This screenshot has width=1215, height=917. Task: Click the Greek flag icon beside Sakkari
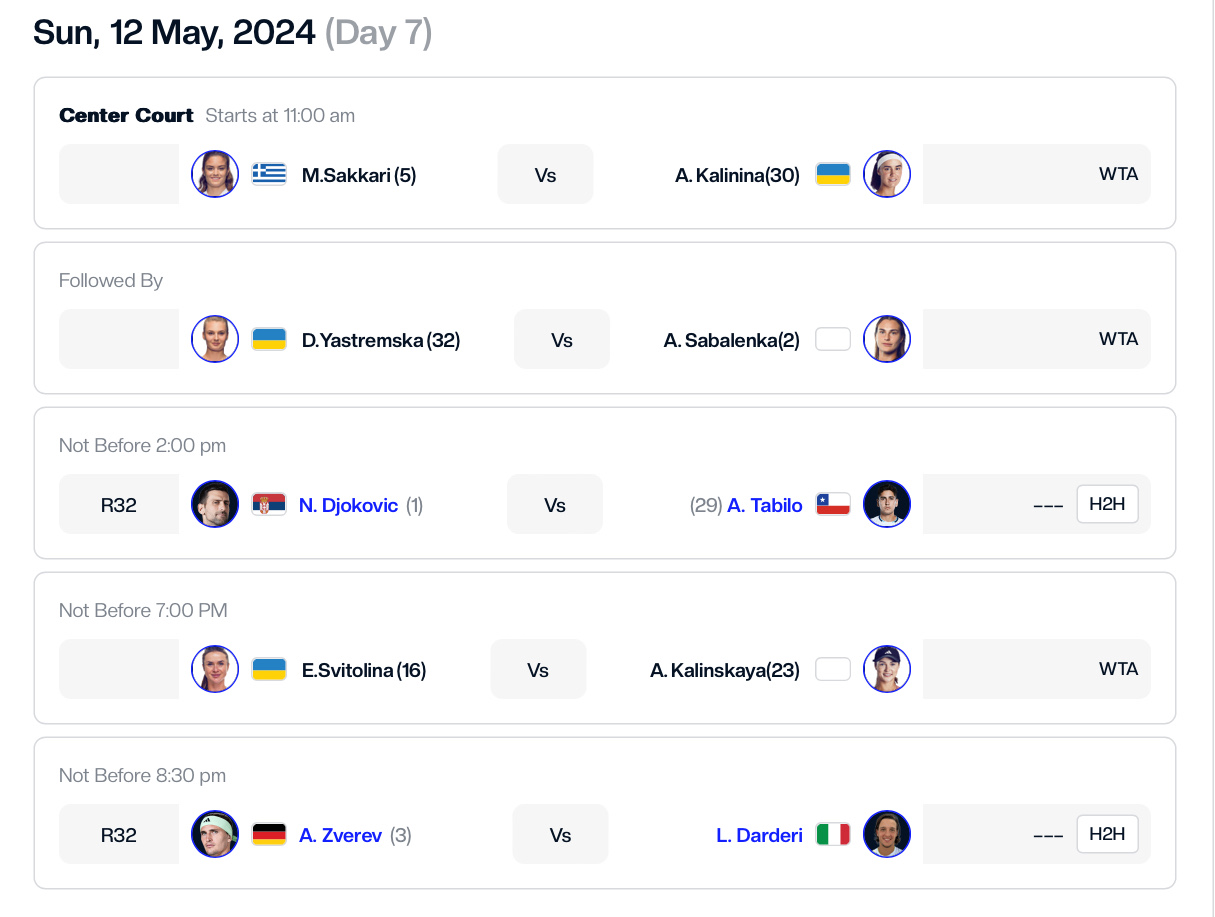(x=269, y=174)
